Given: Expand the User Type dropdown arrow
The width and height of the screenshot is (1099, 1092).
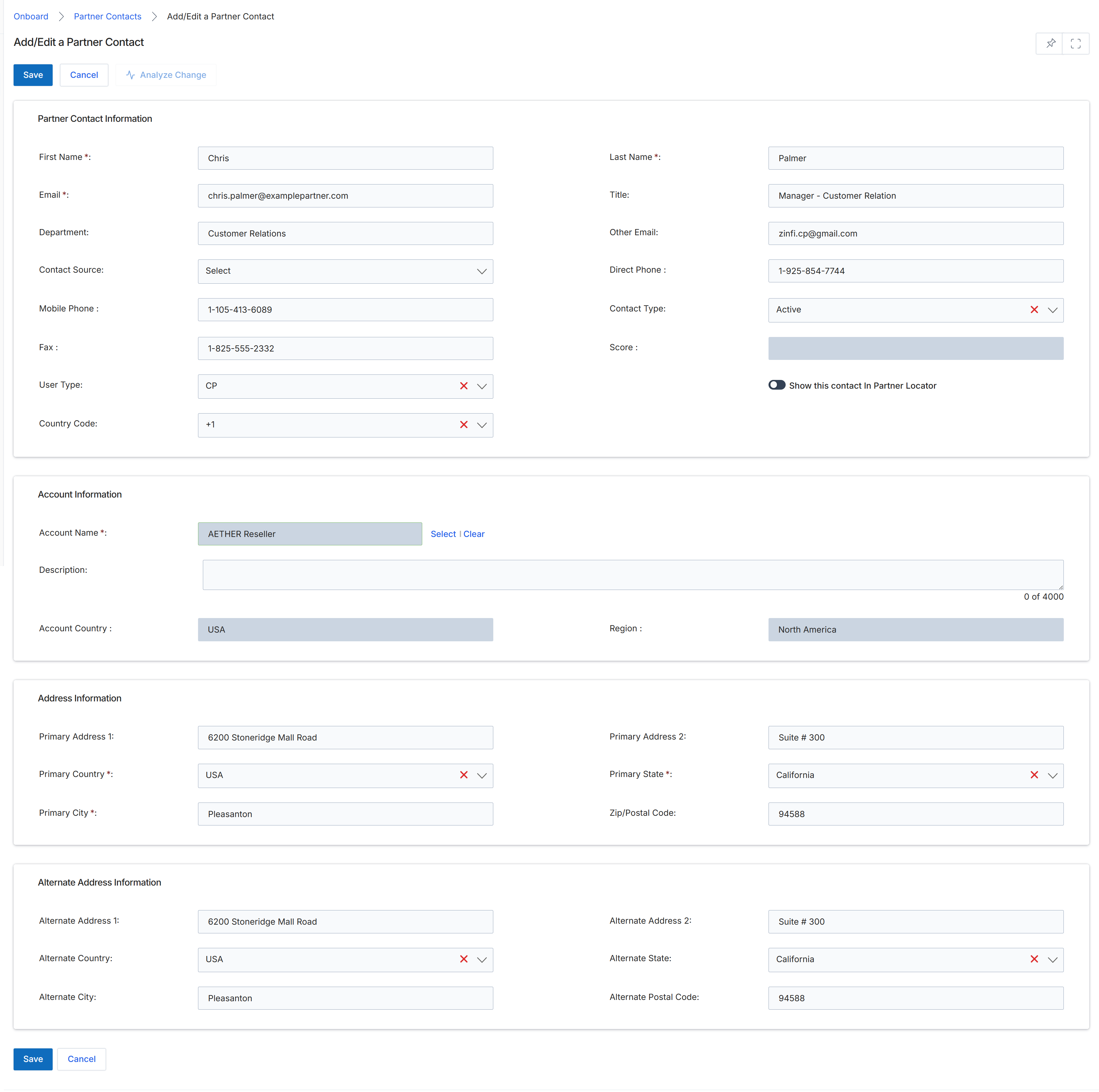Looking at the screenshot, I should pos(482,386).
